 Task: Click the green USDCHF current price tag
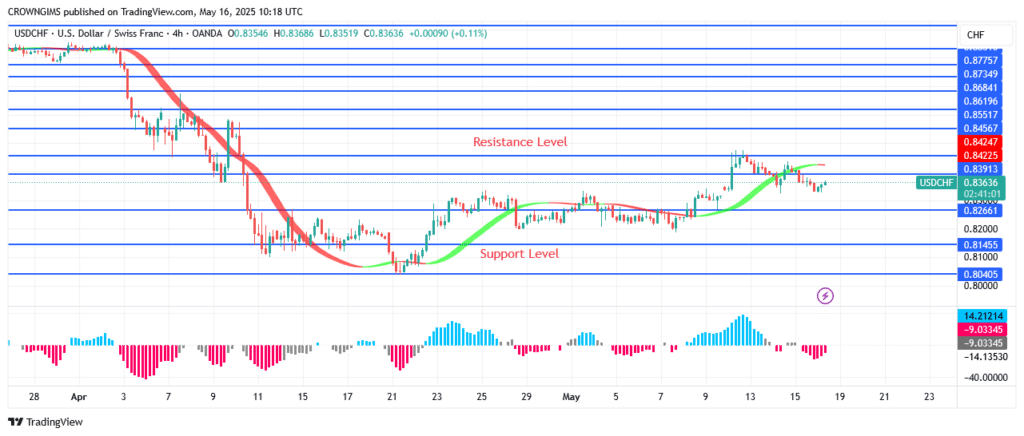click(936, 183)
